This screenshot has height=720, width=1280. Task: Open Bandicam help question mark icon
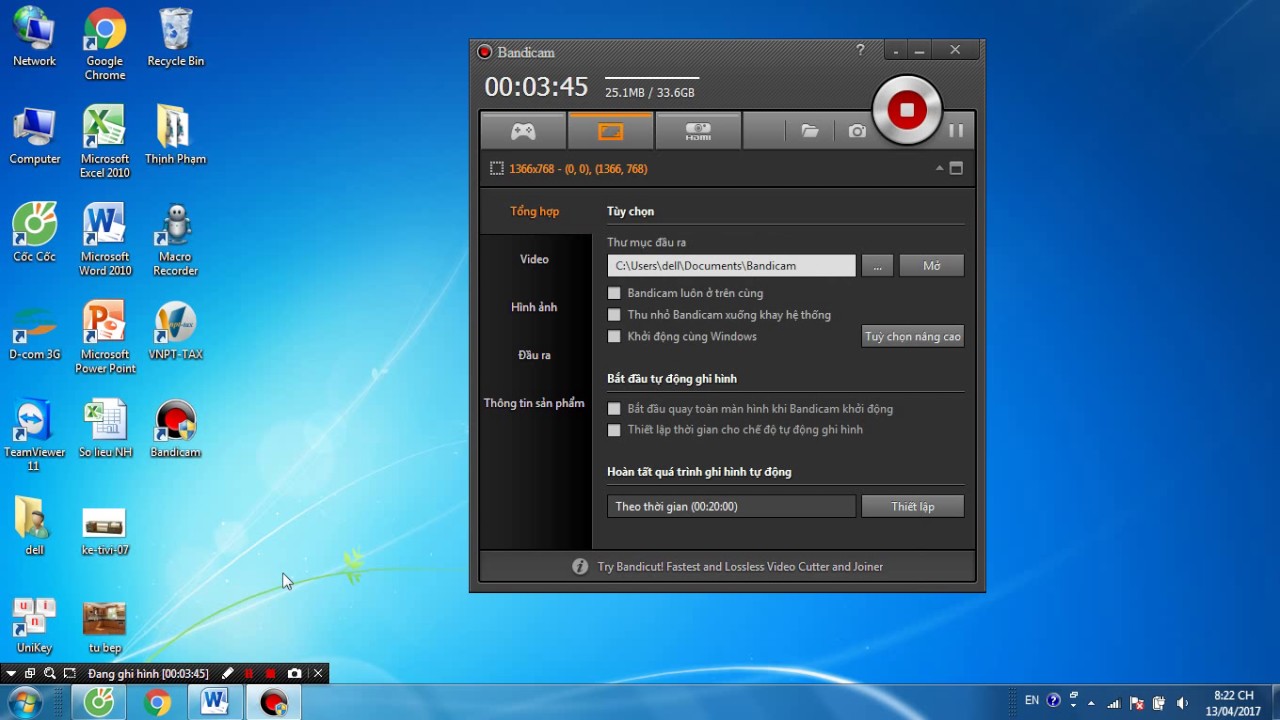(860, 50)
